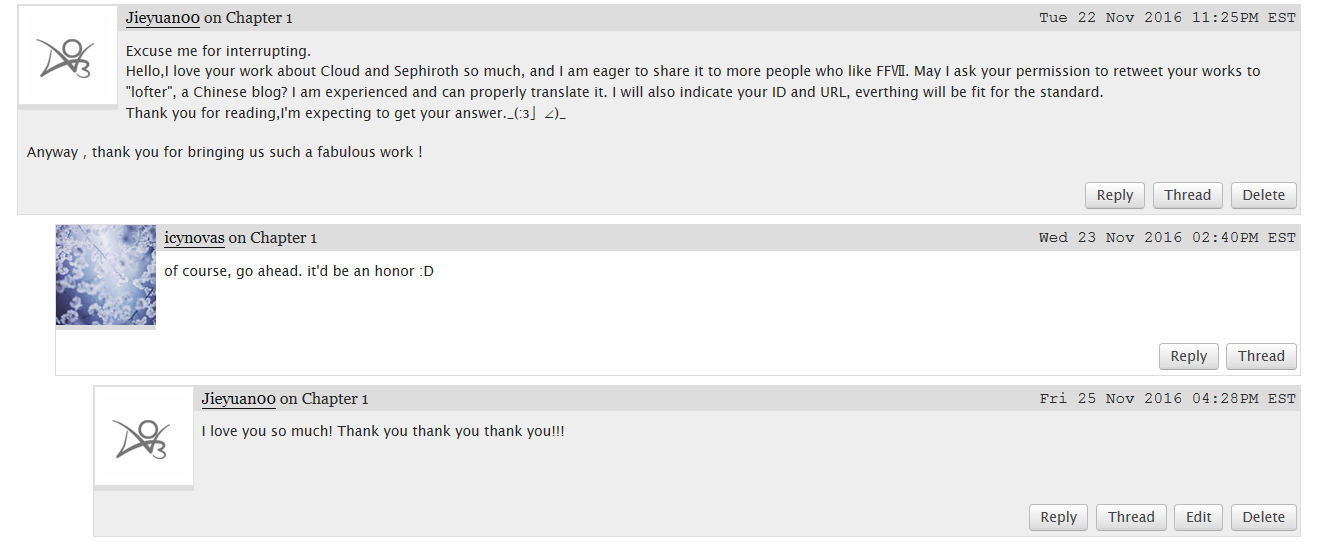
Task: Open Jieyuan00's avatar on the last reply
Action: click(144, 436)
